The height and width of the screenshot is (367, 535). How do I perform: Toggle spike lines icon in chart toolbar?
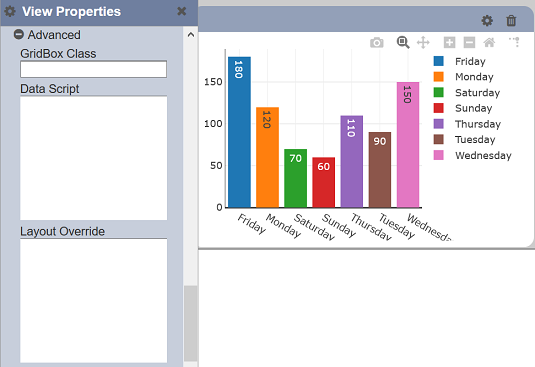[515, 42]
